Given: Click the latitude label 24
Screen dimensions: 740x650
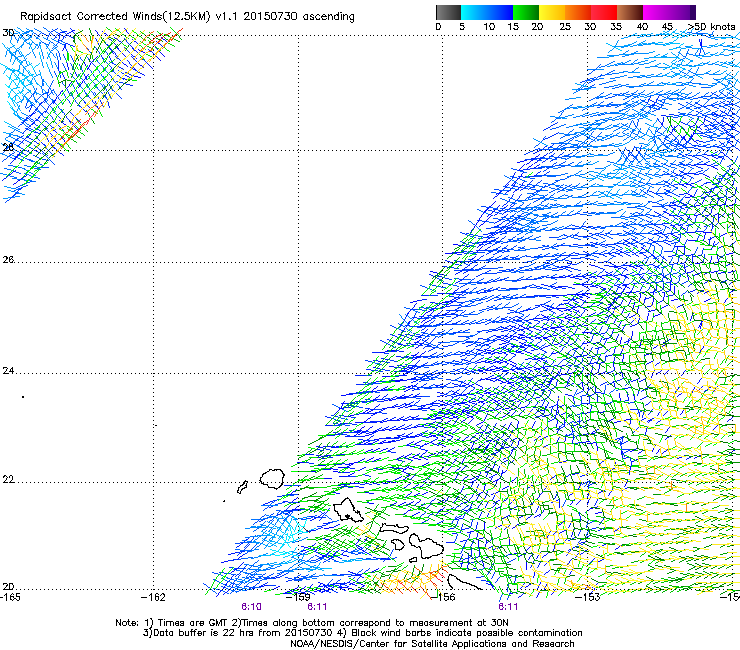Looking at the screenshot, I should (x=8, y=371).
